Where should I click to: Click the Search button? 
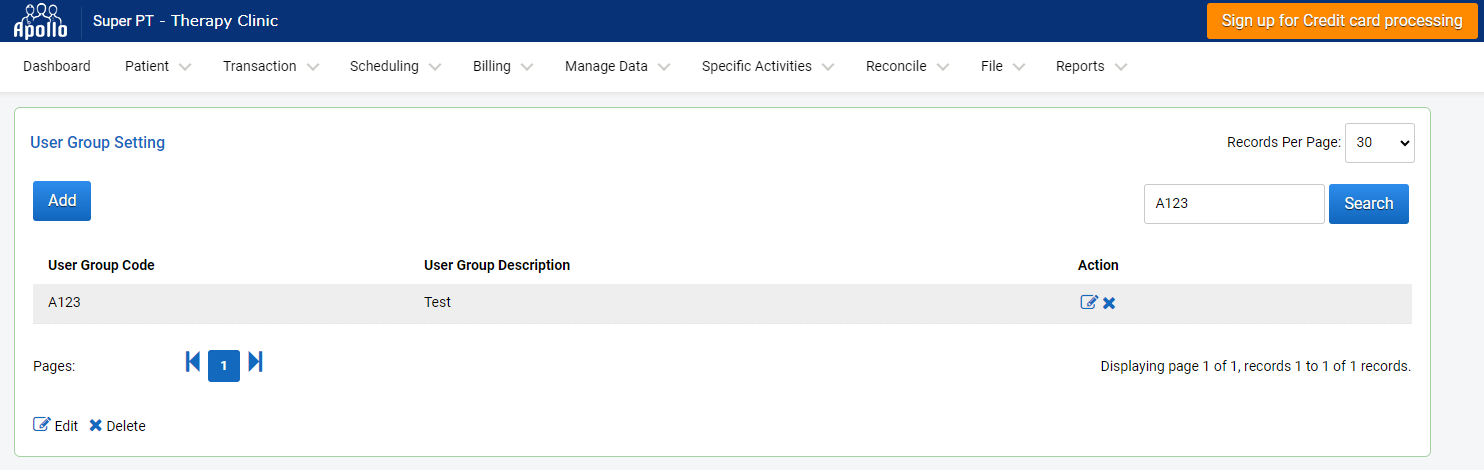click(x=1369, y=204)
